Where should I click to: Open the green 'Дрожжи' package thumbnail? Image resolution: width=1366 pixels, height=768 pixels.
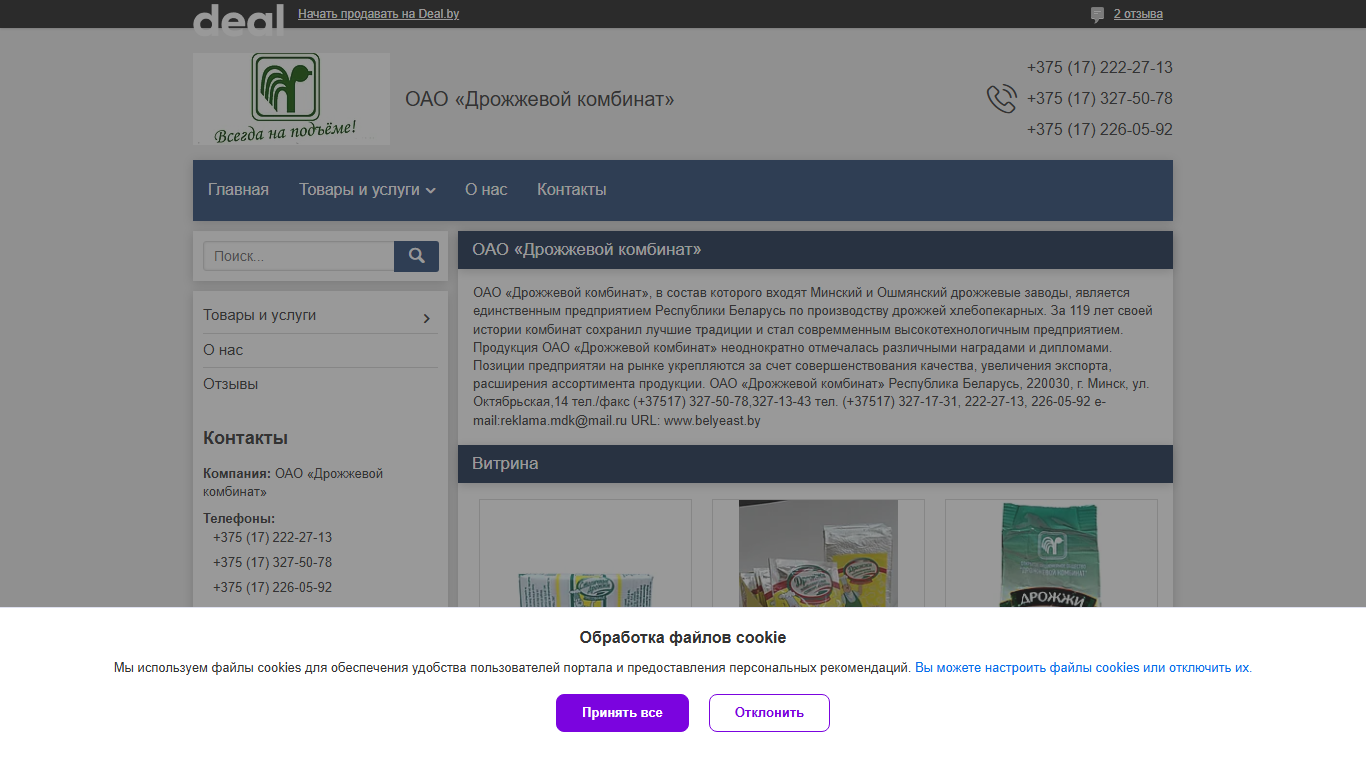pos(1051,553)
